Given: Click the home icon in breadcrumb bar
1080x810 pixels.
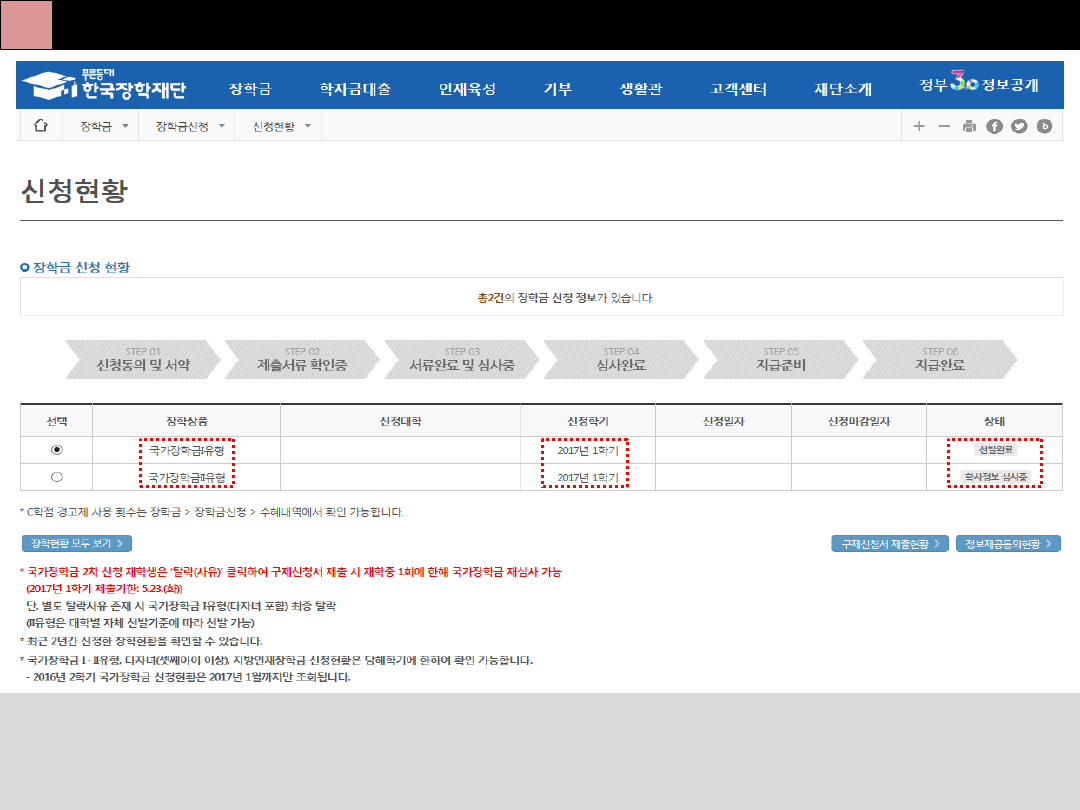Looking at the screenshot, I should point(41,126).
